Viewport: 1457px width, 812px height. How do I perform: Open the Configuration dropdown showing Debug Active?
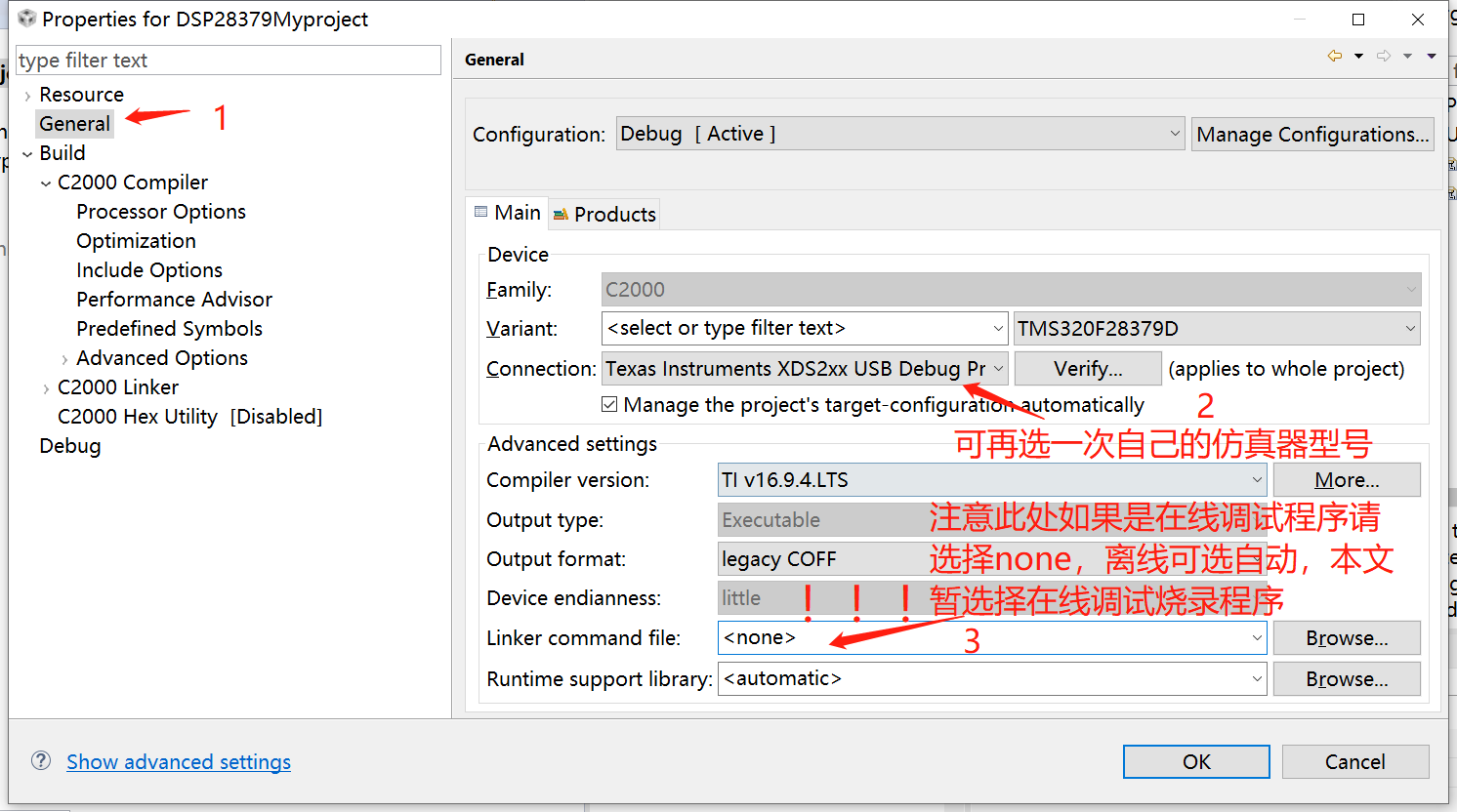pos(1174,134)
